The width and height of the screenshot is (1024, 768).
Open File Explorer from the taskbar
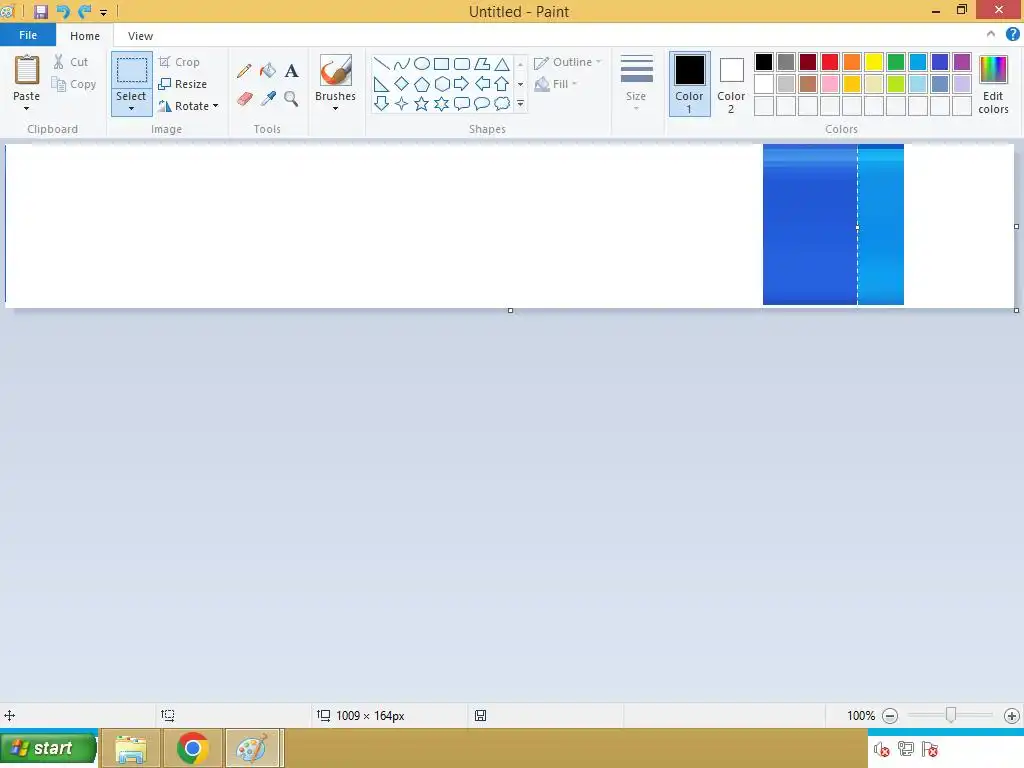pyautogui.click(x=131, y=748)
